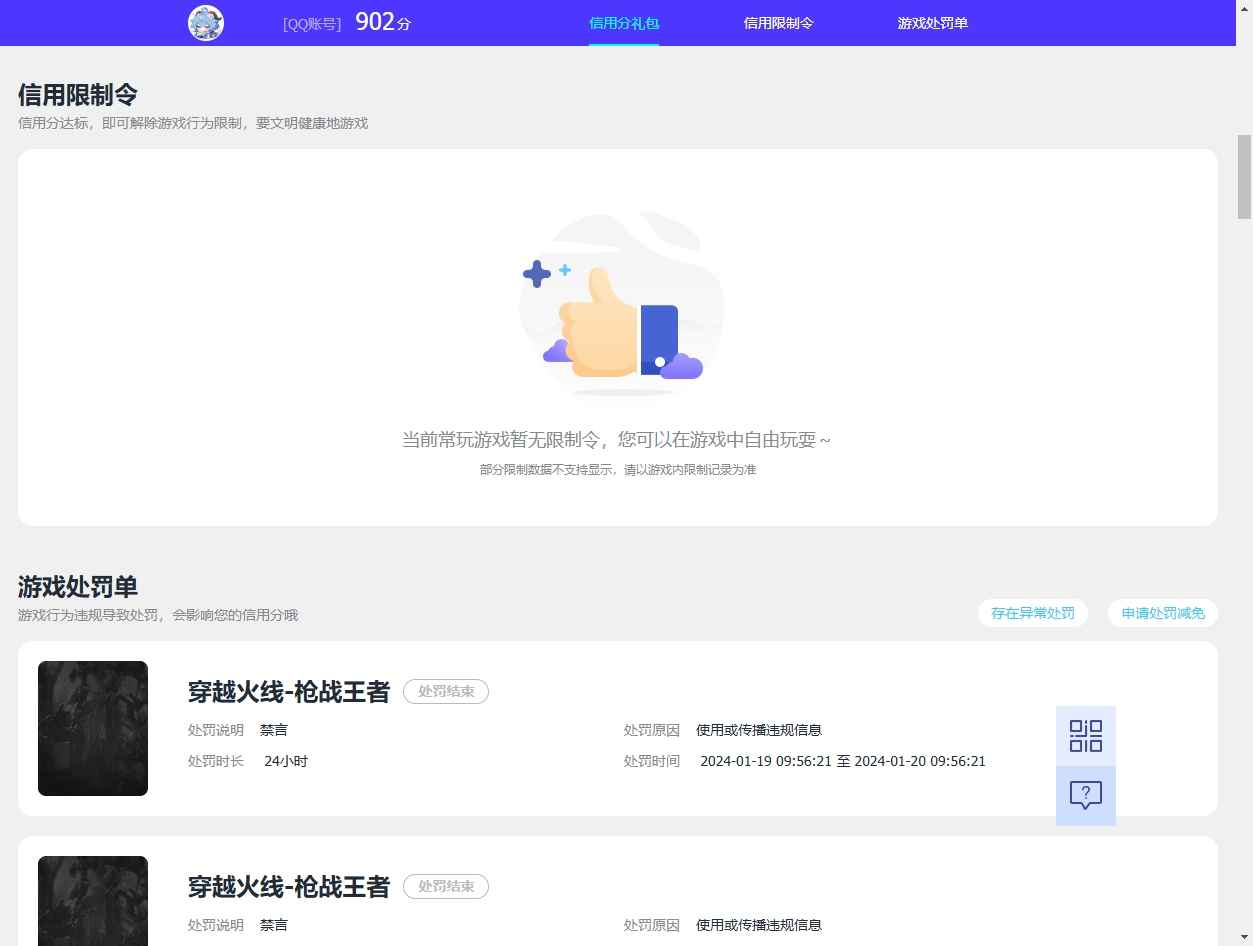The image size is (1253, 946).
Task: Click 处罚结束 tag on first penalty card
Action: 446,691
